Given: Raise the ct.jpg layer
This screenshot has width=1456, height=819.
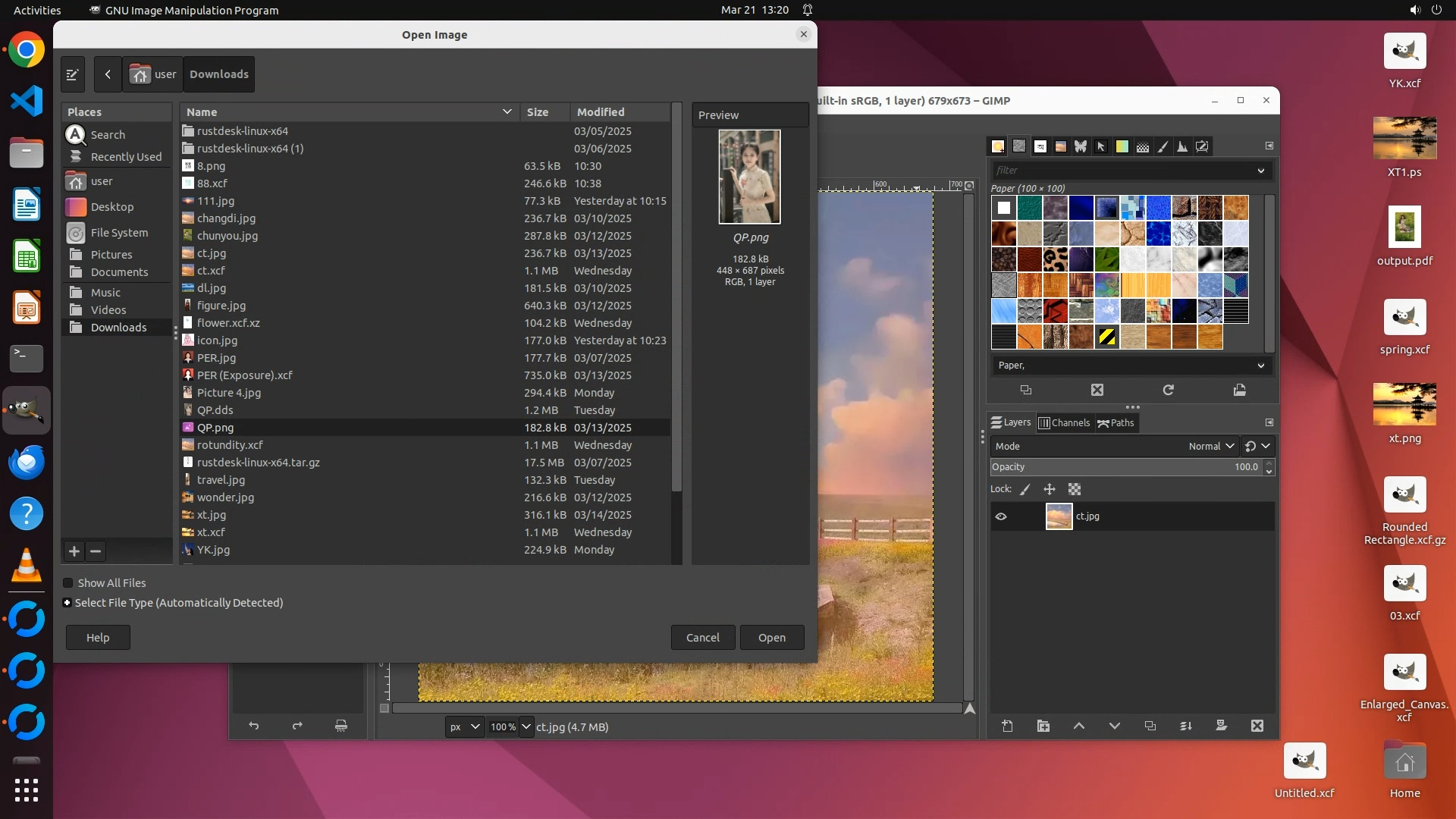Looking at the screenshot, I should (x=1078, y=726).
